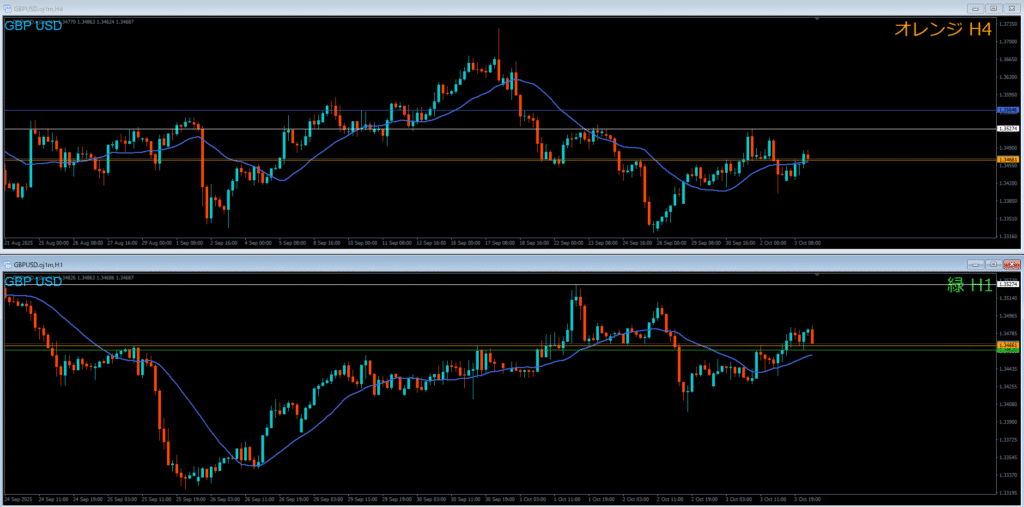Click the GBP USD label in H4 chart
This screenshot has width=1024, height=507.
pos(33,25)
